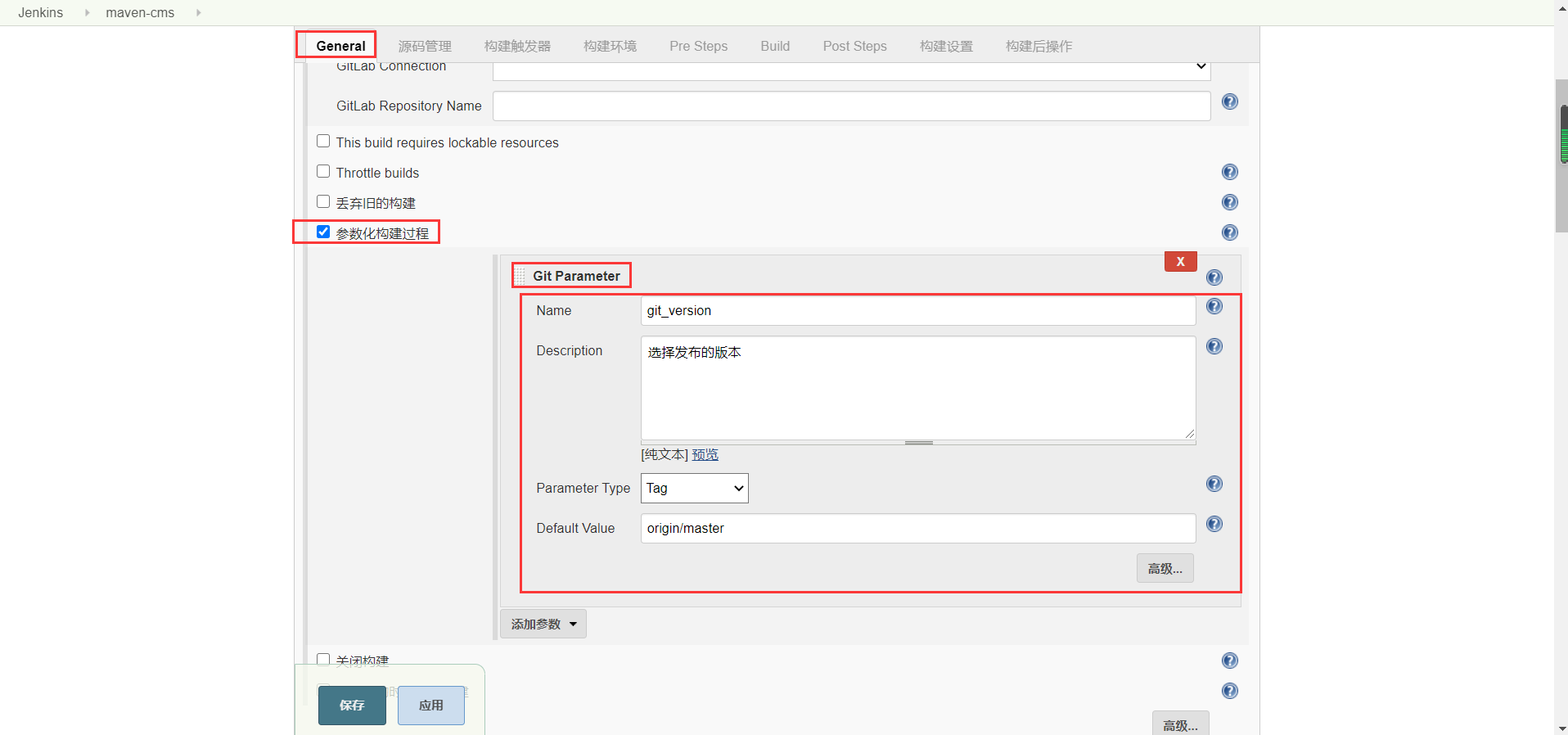The height and width of the screenshot is (735, 1568).
Task: Grab the Git Parameter drag handle
Action: coord(520,276)
